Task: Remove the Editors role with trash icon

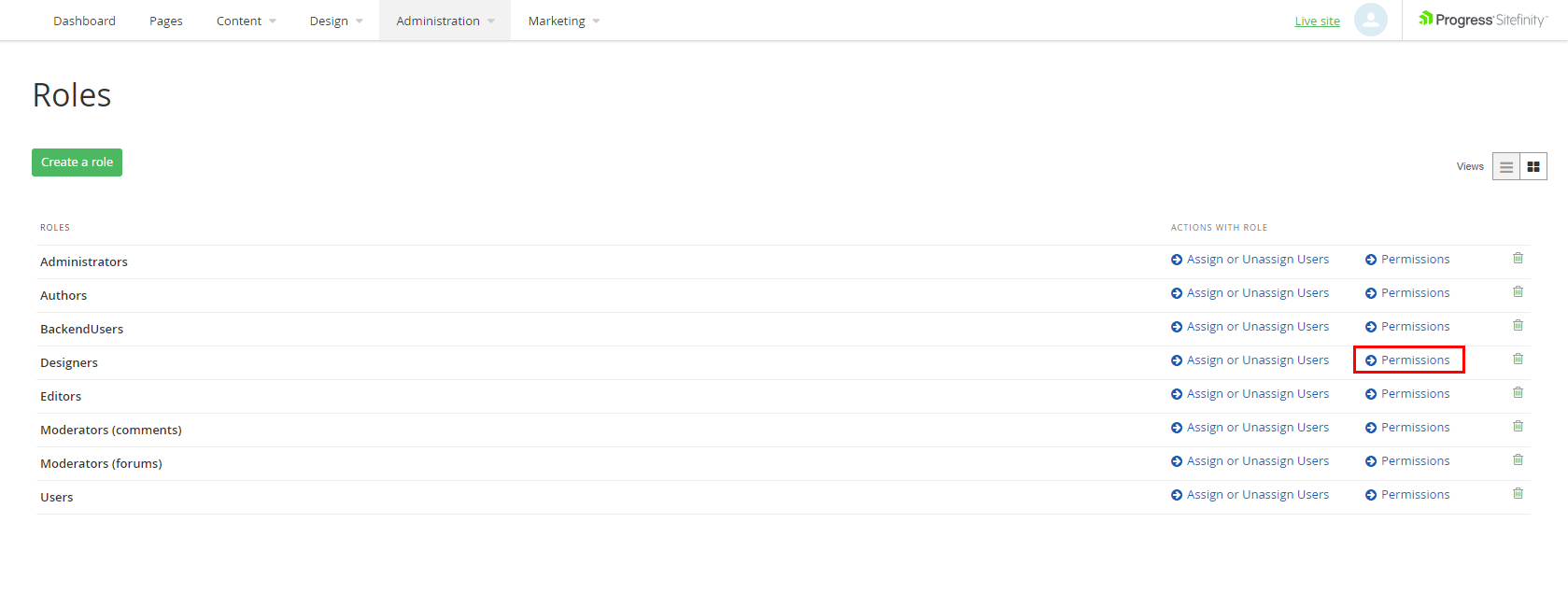Action: click(x=1518, y=392)
